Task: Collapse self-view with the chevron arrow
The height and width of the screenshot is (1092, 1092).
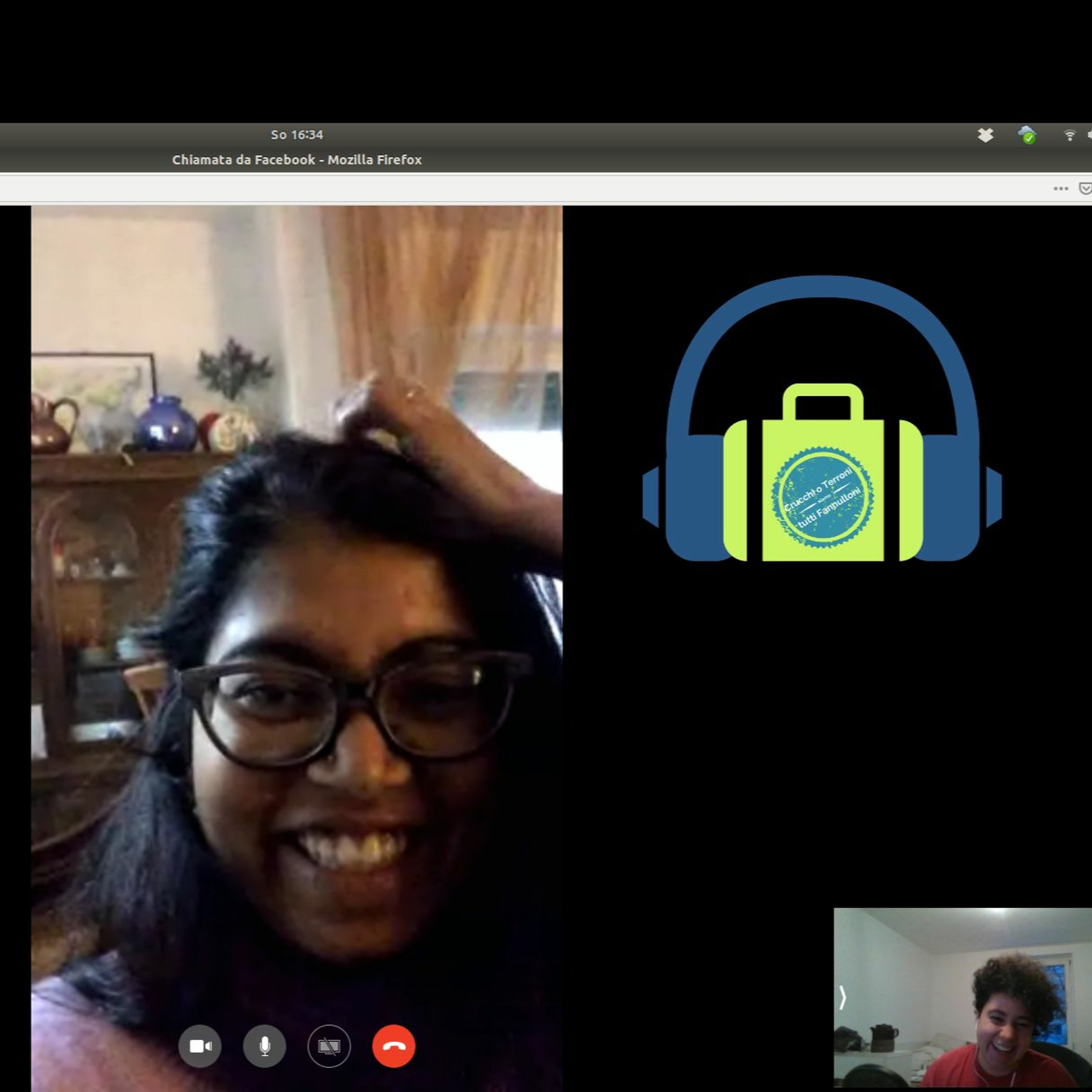Action: (x=843, y=998)
